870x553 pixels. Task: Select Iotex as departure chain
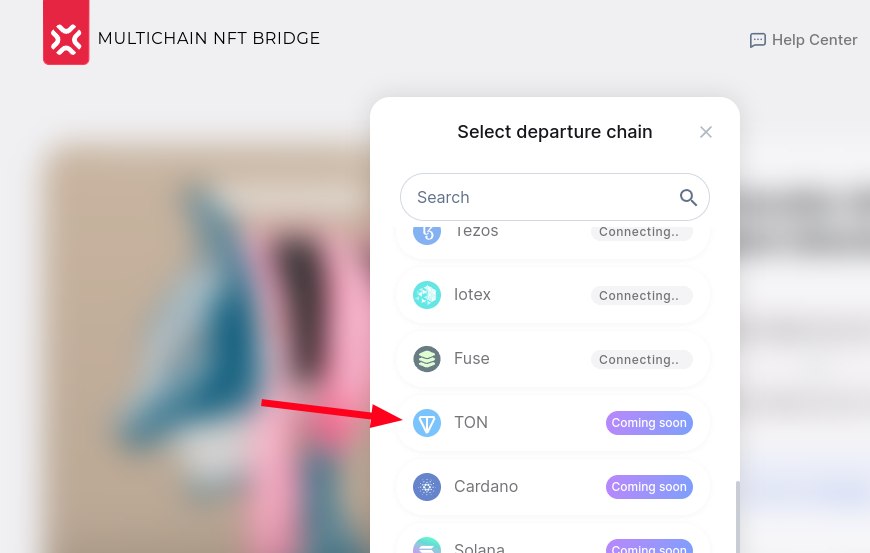(x=473, y=295)
